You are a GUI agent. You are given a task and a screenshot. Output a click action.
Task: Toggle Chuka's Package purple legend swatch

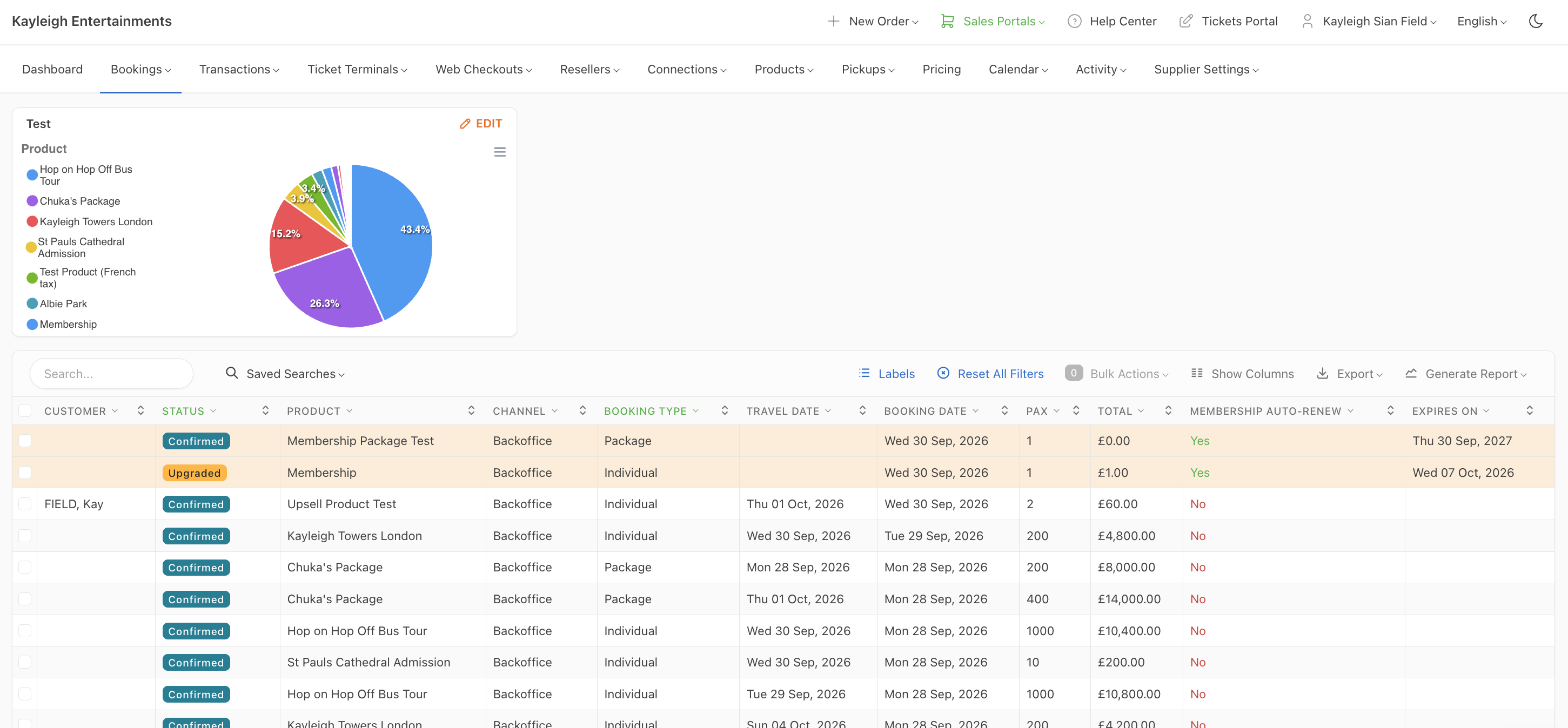(x=32, y=201)
